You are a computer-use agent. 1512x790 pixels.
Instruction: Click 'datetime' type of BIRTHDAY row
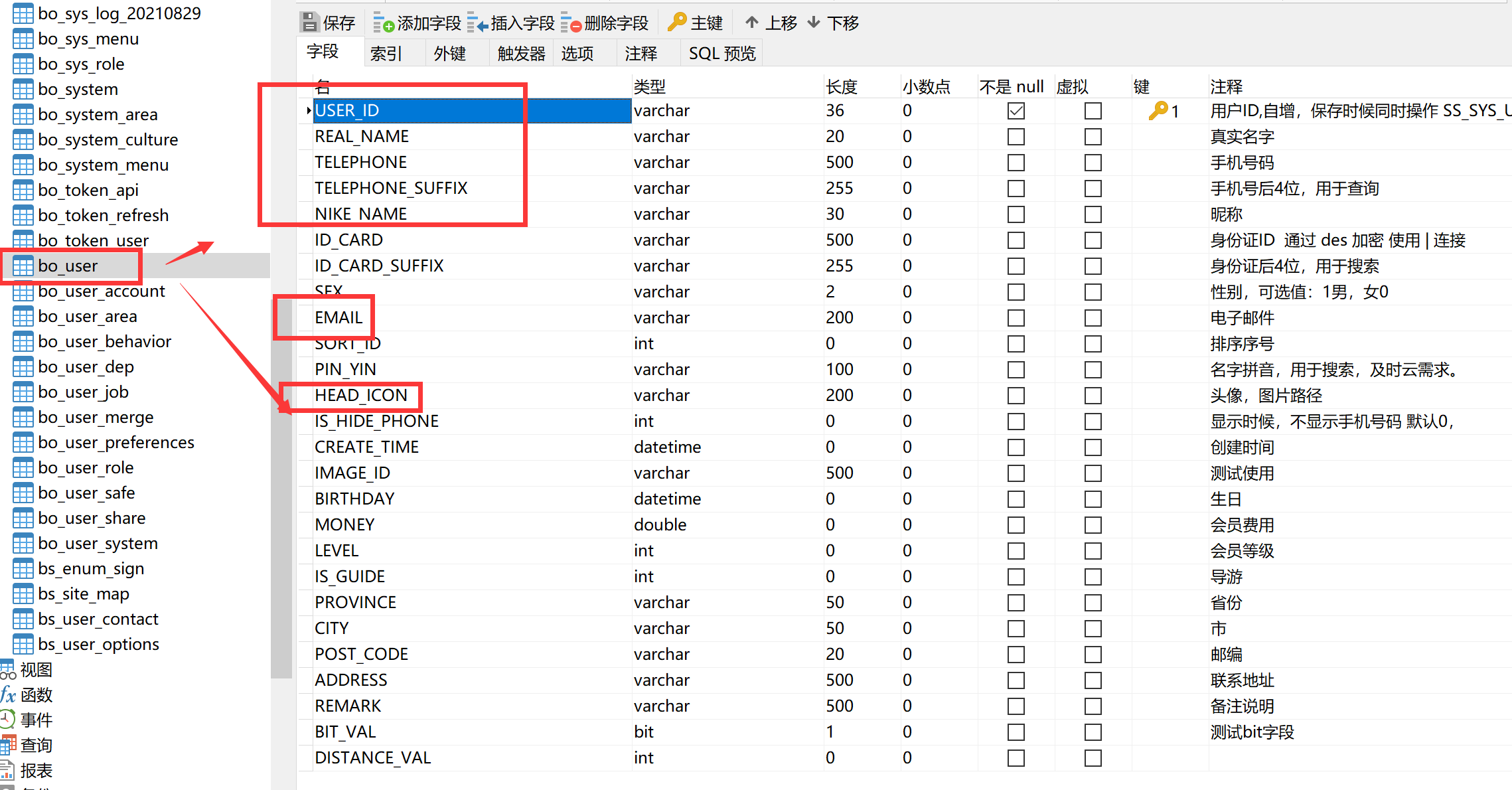pyautogui.click(x=667, y=499)
